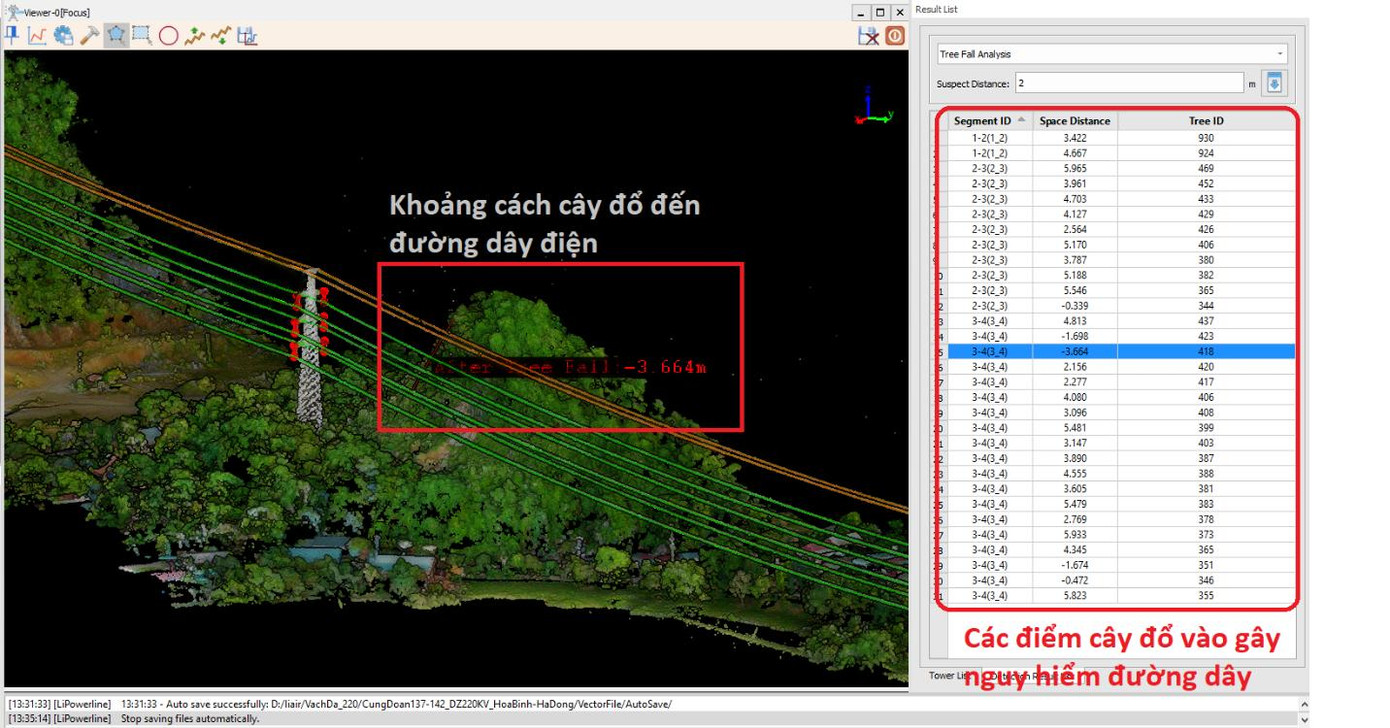Image resolution: width=1390 pixels, height=728 pixels.
Task: Open the span profile chart icon
Action: [x=247, y=36]
